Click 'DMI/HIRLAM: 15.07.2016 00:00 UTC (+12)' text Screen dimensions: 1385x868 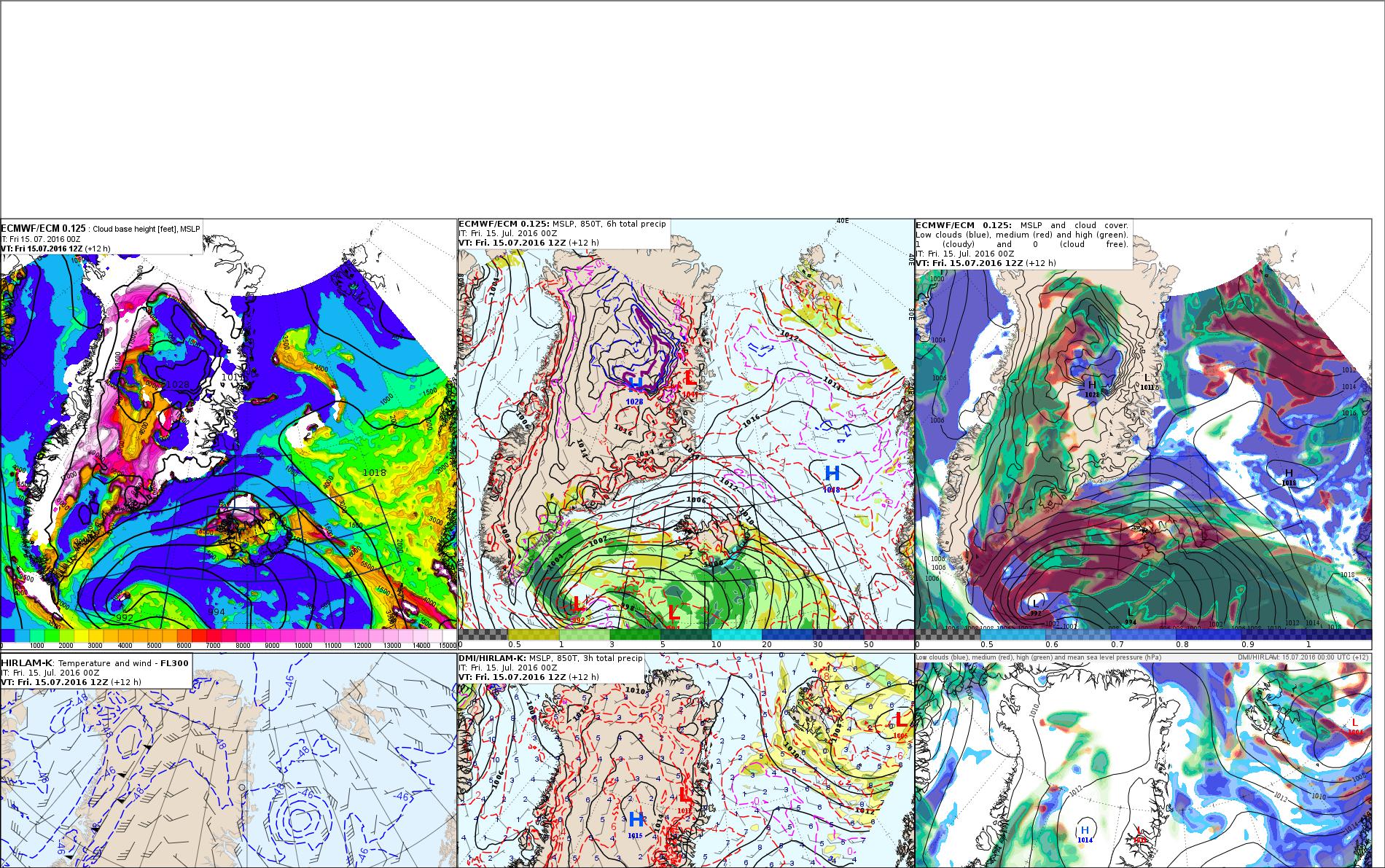click(1303, 657)
